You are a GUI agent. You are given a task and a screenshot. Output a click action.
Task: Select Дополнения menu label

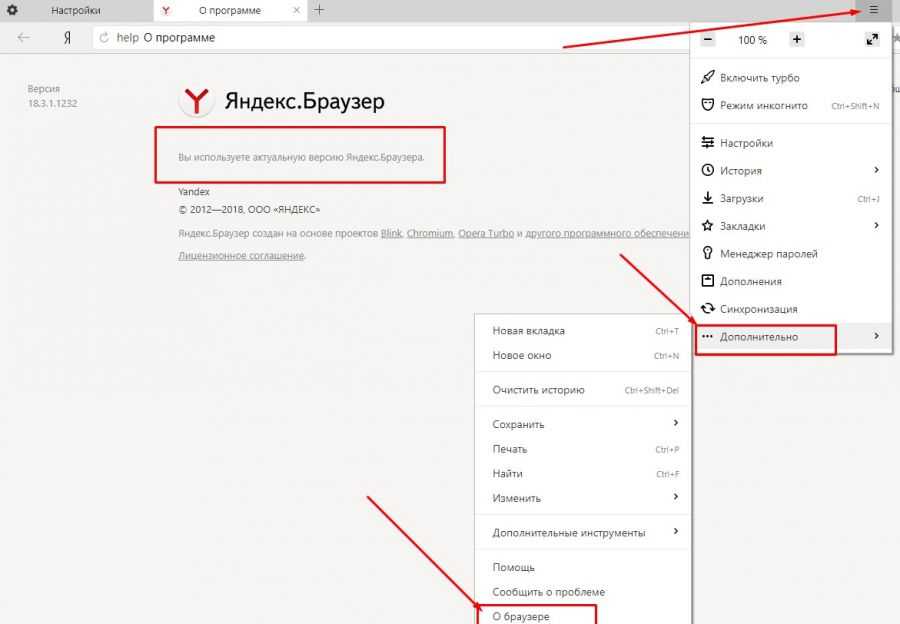pos(751,282)
